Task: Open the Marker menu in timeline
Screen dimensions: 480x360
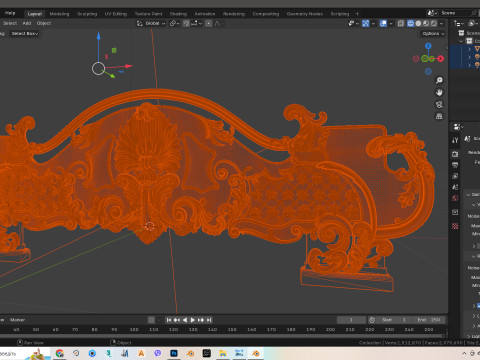Action: (17, 320)
